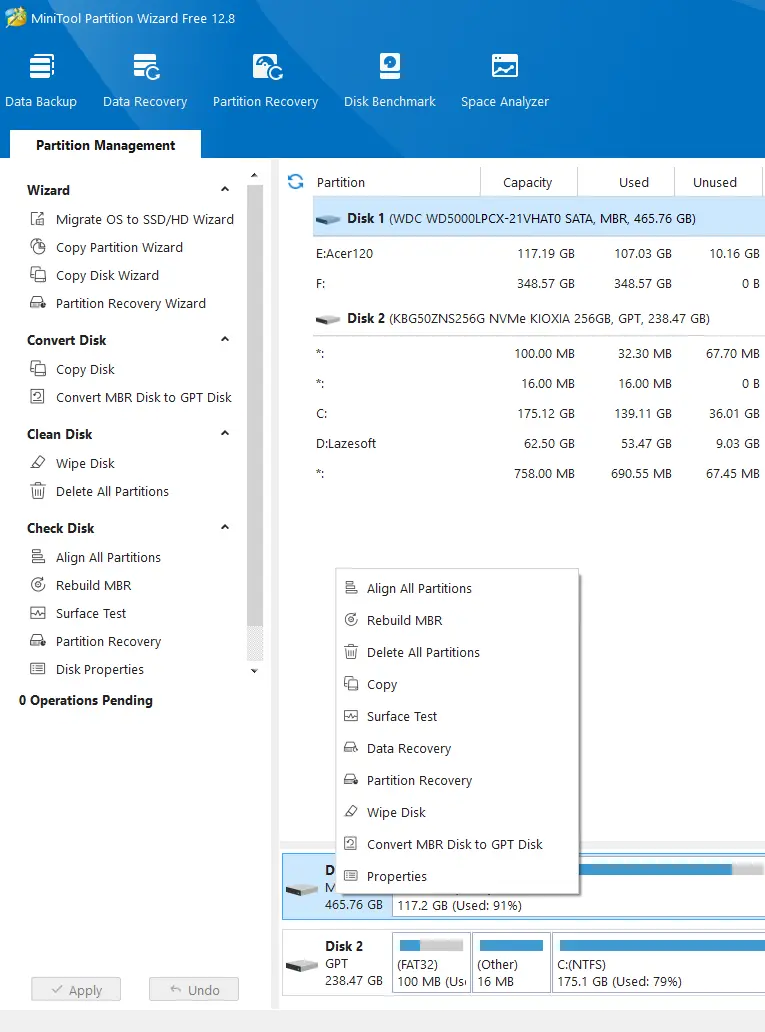
Task: Click the sidebar scroll up arrow
Action: click(x=254, y=176)
